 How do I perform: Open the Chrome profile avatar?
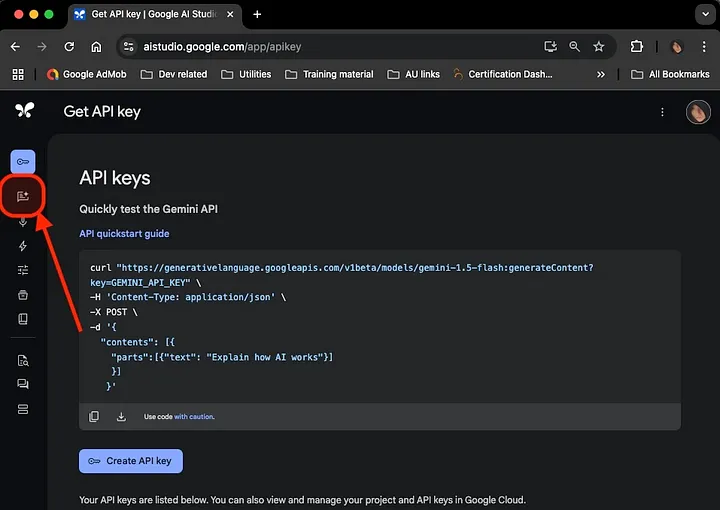tap(676, 46)
